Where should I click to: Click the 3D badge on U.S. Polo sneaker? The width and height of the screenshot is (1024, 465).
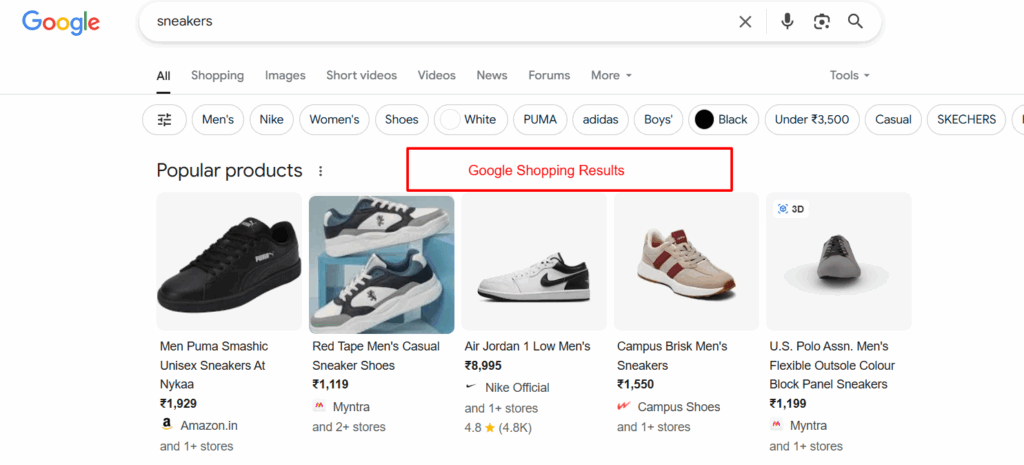coord(790,209)
